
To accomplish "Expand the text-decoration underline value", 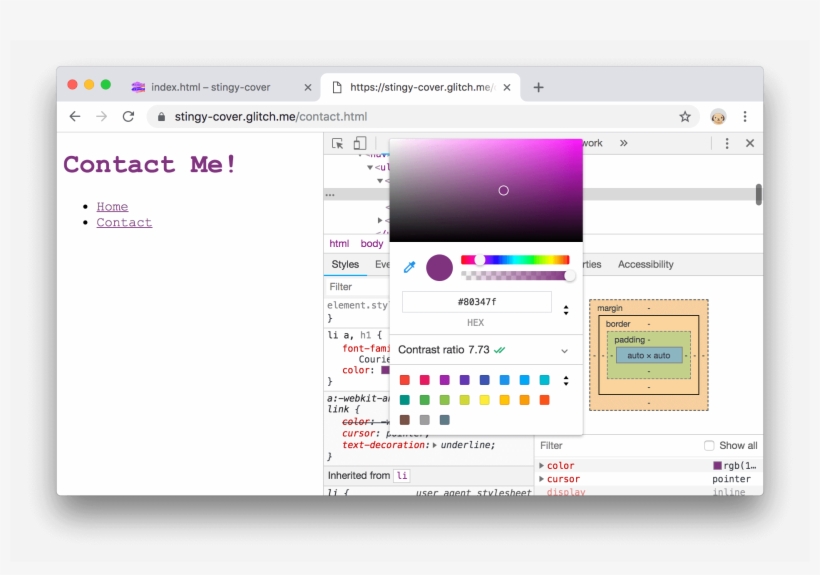I will 435,445.
